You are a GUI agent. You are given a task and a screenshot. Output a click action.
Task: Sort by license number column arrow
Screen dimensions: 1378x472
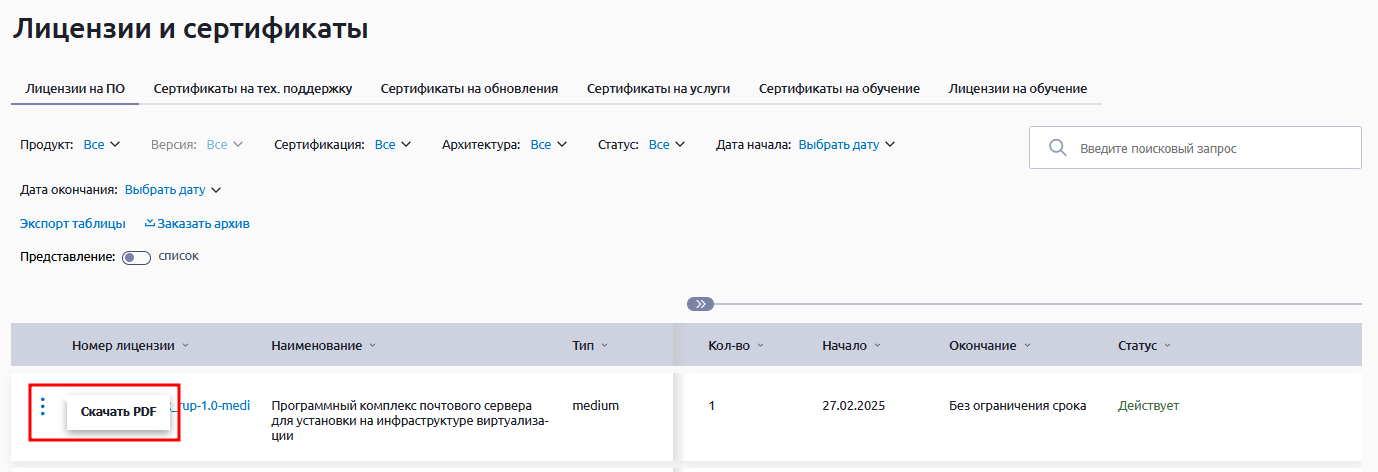186,346
